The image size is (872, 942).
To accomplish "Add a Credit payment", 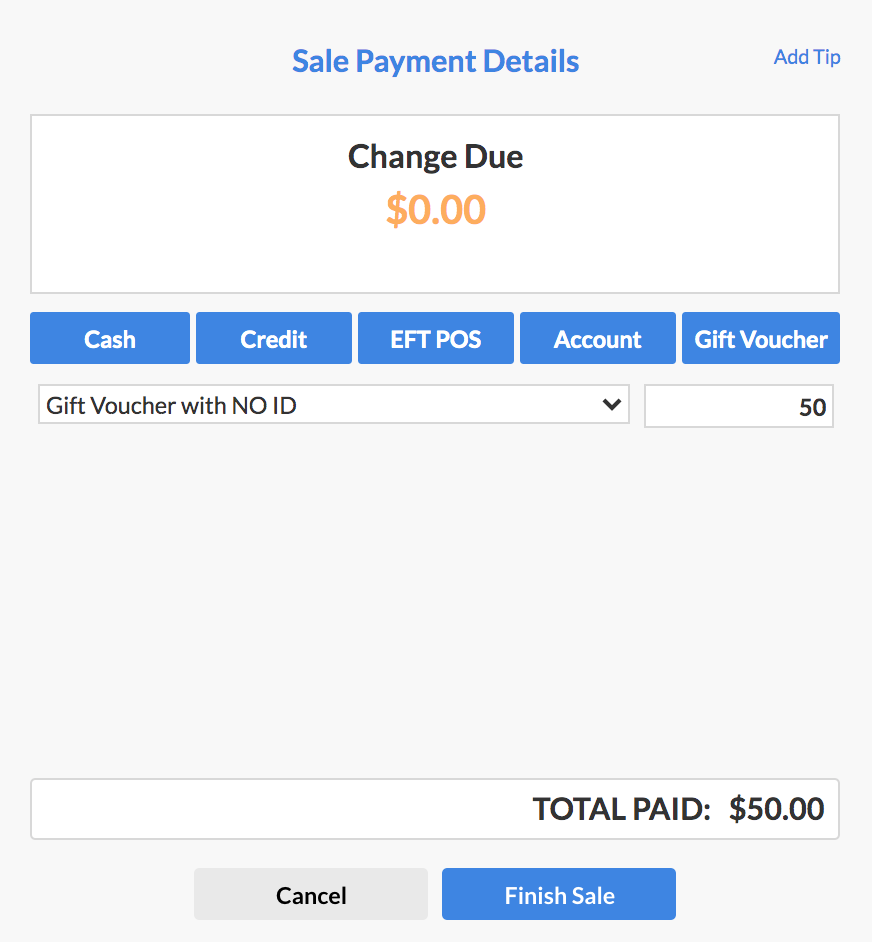I will 273,338.
